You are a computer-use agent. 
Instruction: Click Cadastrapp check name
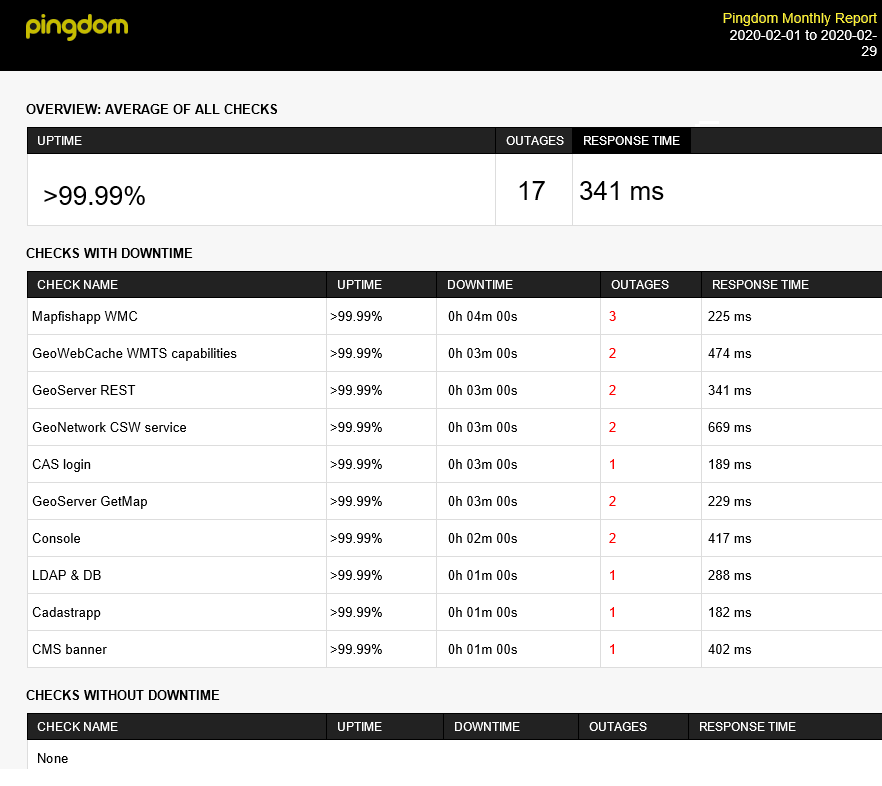tap(66, 613)
